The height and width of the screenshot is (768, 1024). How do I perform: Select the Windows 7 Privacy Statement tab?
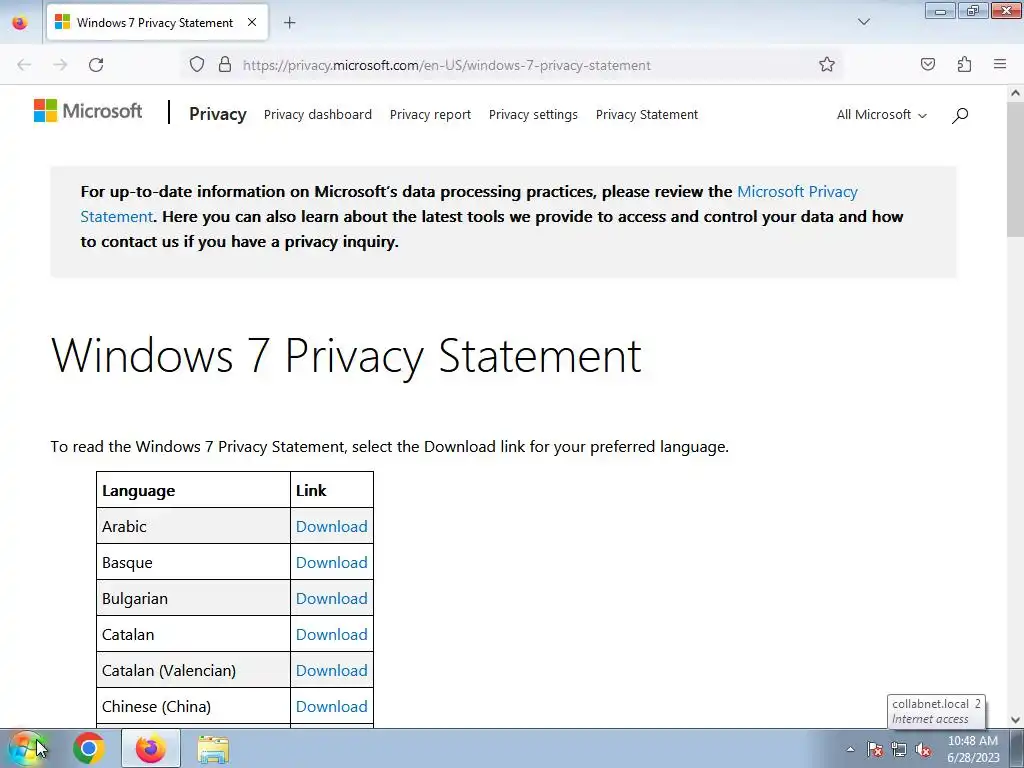click(157, 23)
